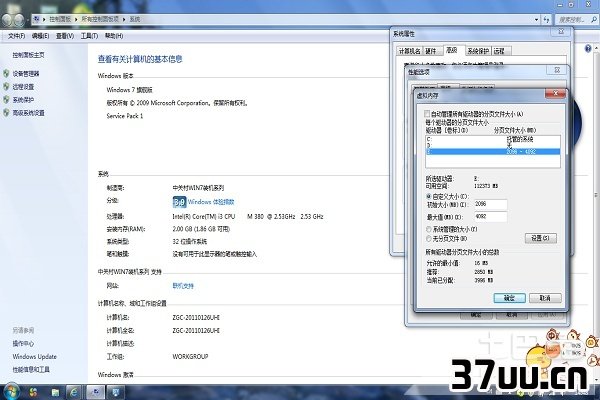This screenshot has height=400, width=600.
Task: Open the address bar history dropdown
Action: (536, 19)
